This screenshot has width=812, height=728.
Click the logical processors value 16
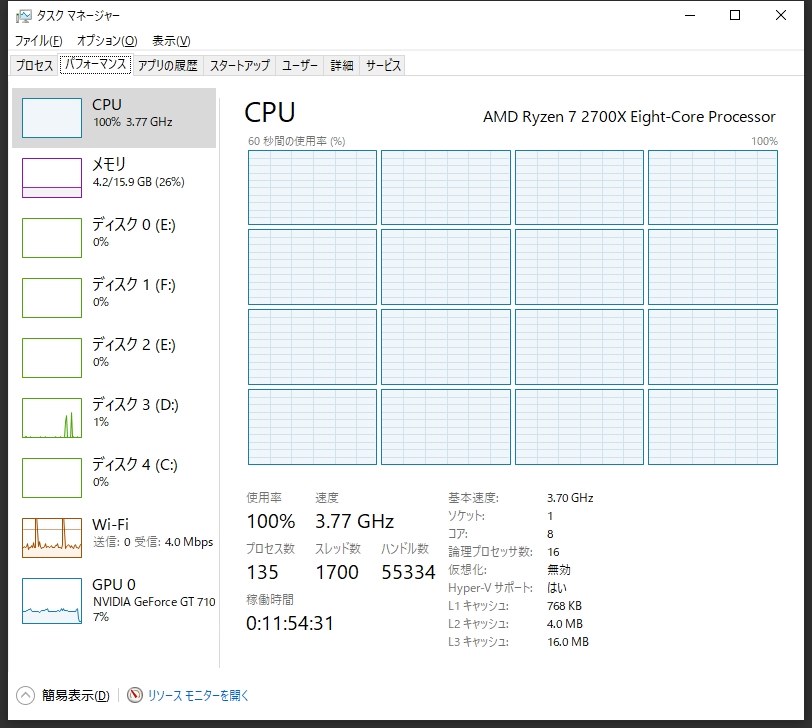(x=553, y=552)
